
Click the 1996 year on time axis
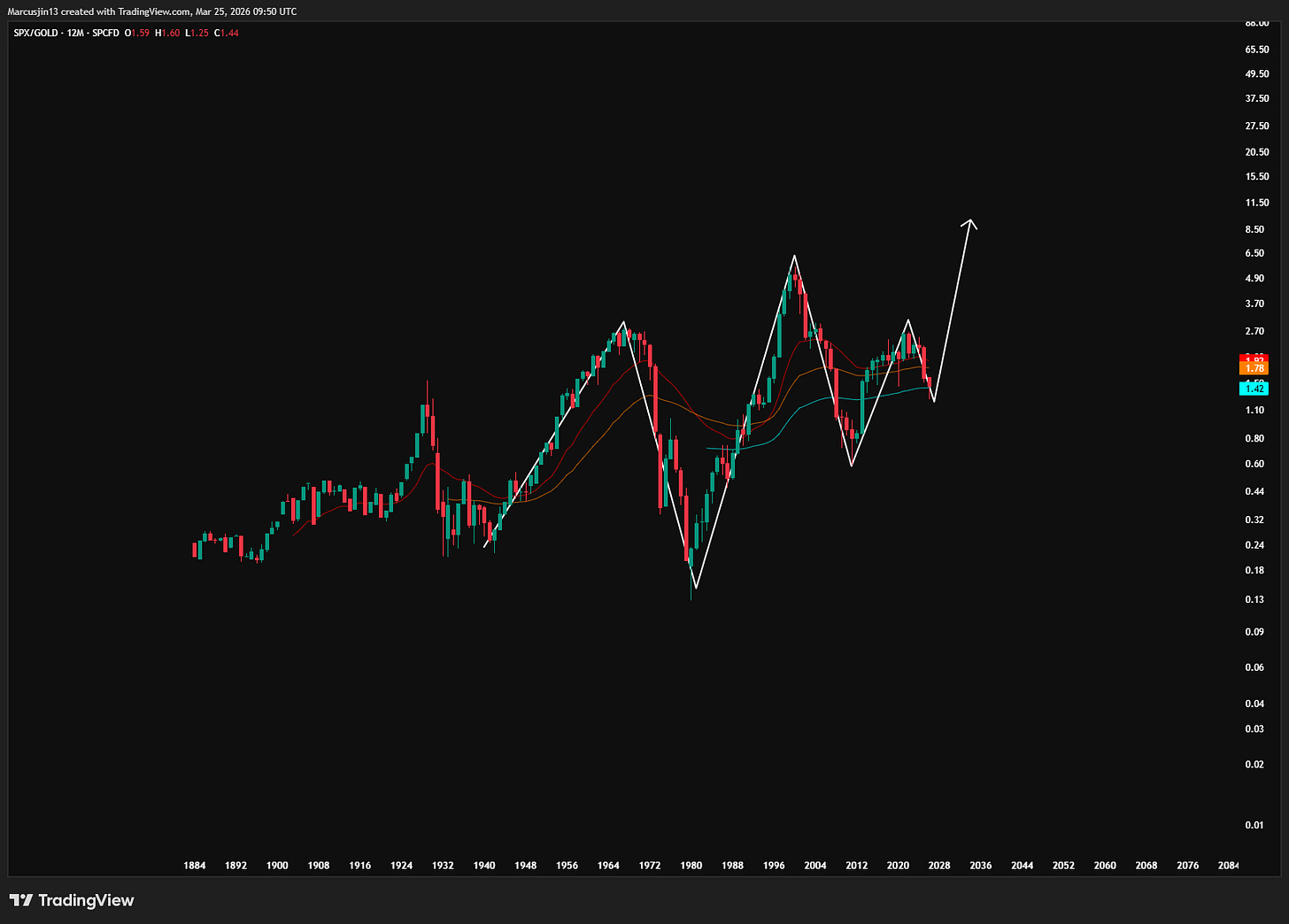774,866
